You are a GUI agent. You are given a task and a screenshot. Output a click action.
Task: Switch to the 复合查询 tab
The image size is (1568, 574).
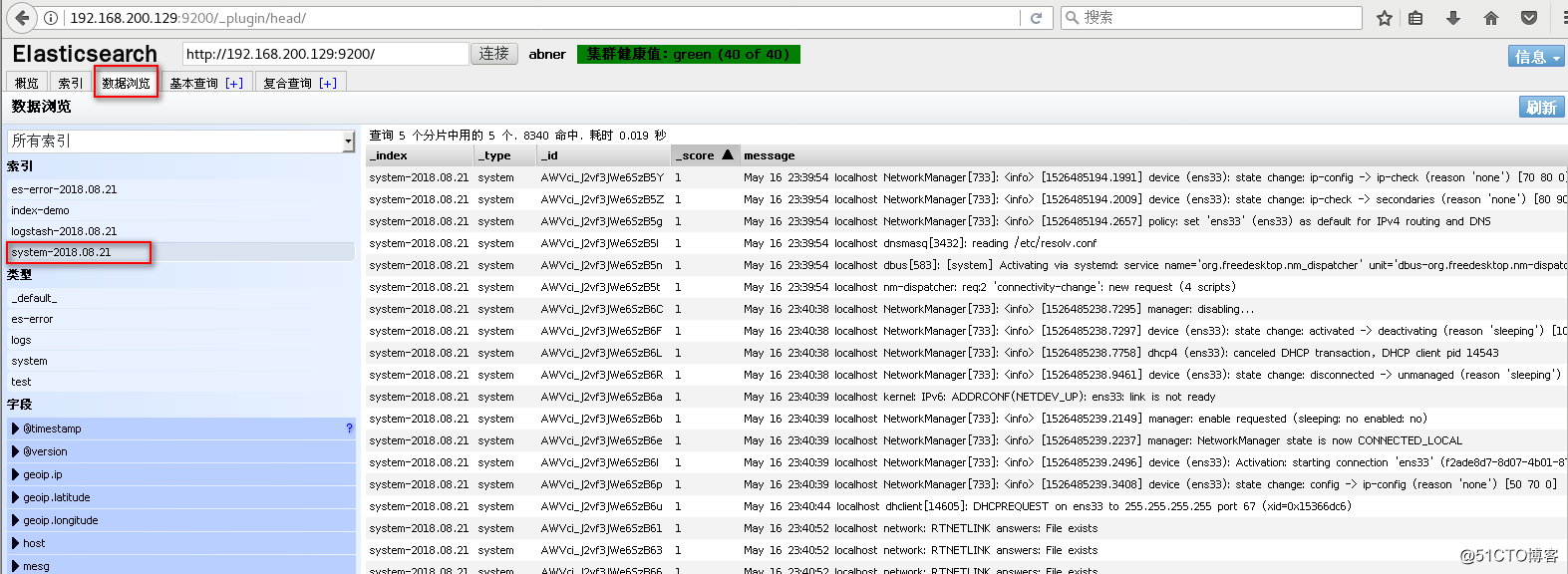[x=287, y=83]
